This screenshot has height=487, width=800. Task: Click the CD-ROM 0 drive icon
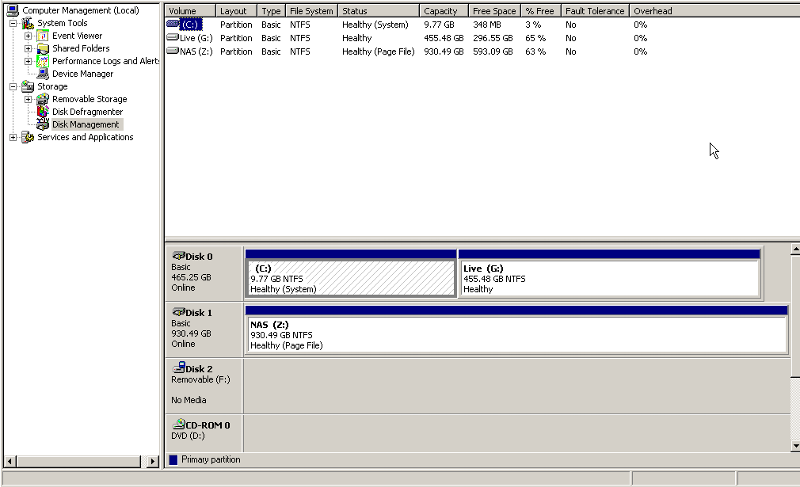click(179, 424)
